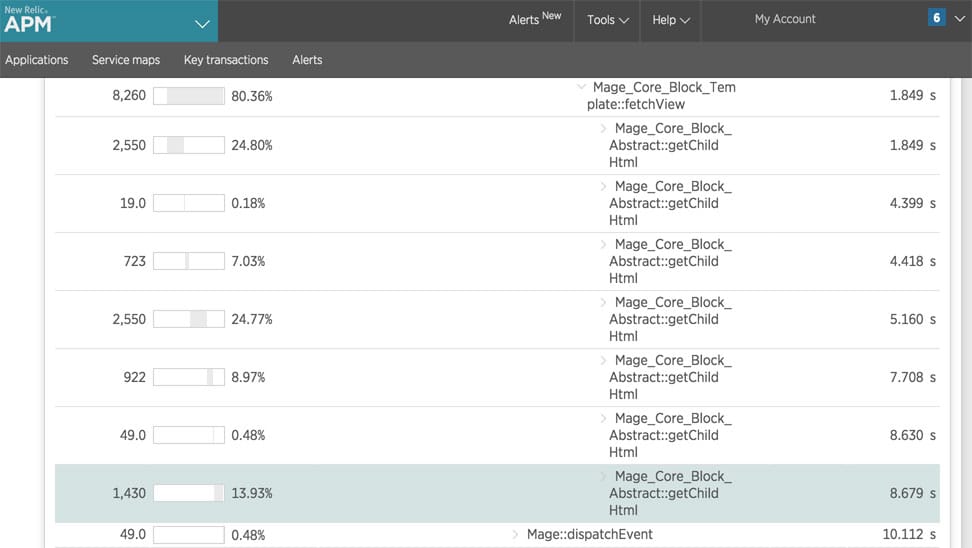The height and width of the screenshot is (548, 972).
Task: Open the APM product switcher chevron
Action: [x=202, y=24]
